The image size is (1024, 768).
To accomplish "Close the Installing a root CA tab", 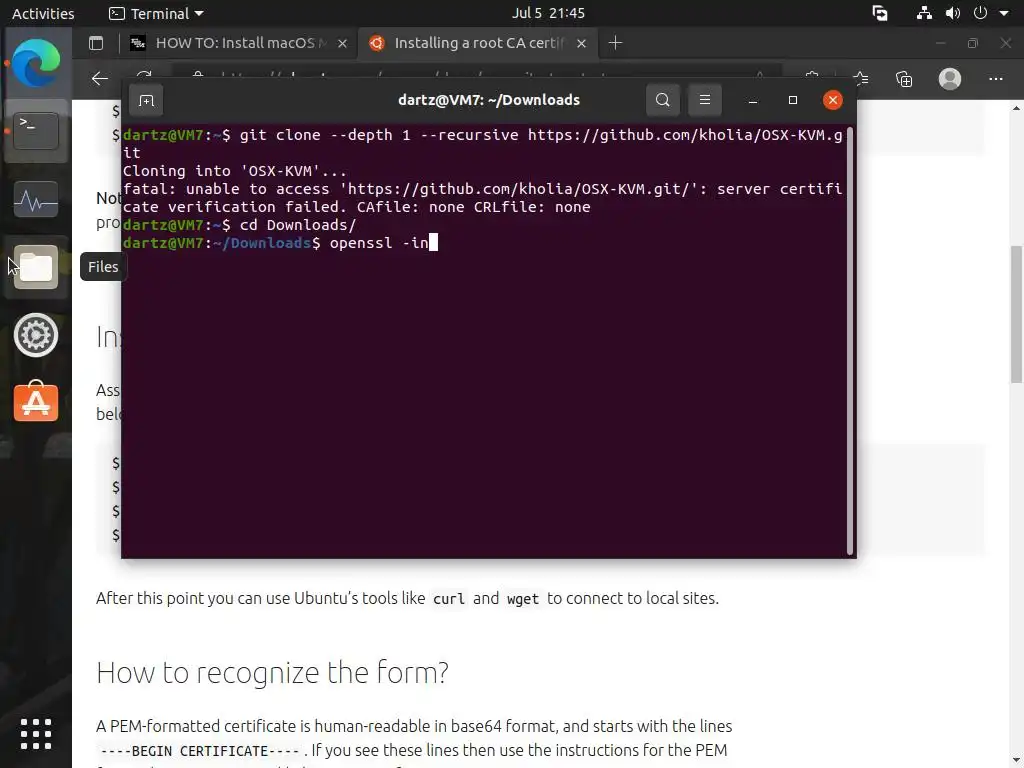I will [581, 43].
